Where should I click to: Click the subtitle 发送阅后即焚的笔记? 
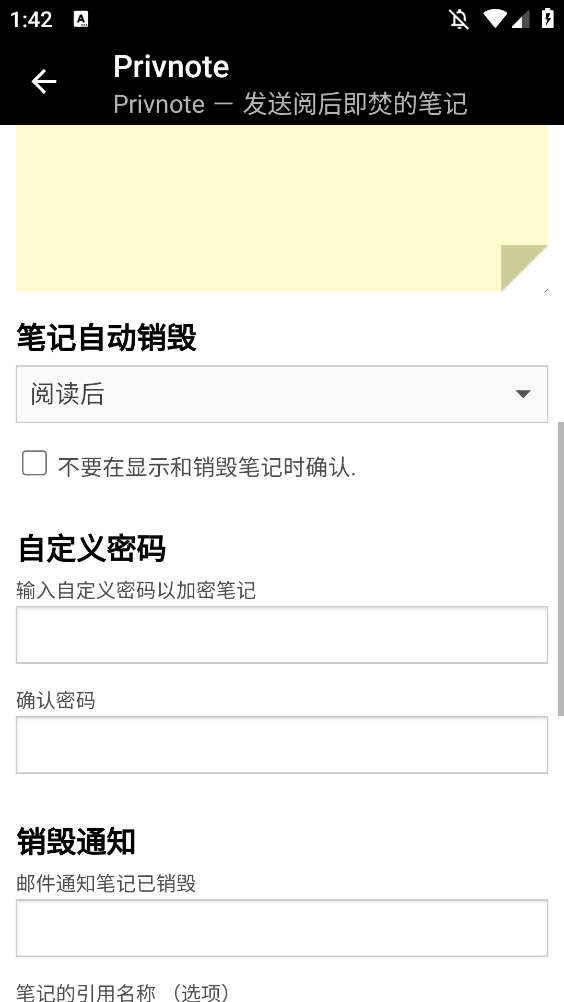tap(354, 104)
